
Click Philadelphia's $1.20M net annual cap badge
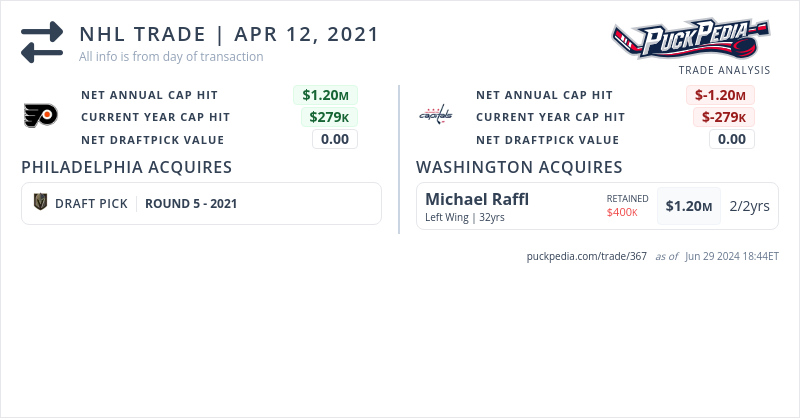coord(325,95)
